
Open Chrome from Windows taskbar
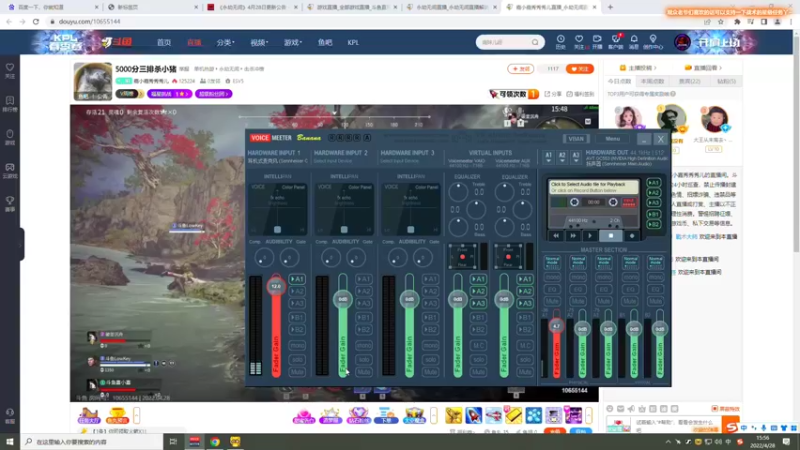click(215, 441)
